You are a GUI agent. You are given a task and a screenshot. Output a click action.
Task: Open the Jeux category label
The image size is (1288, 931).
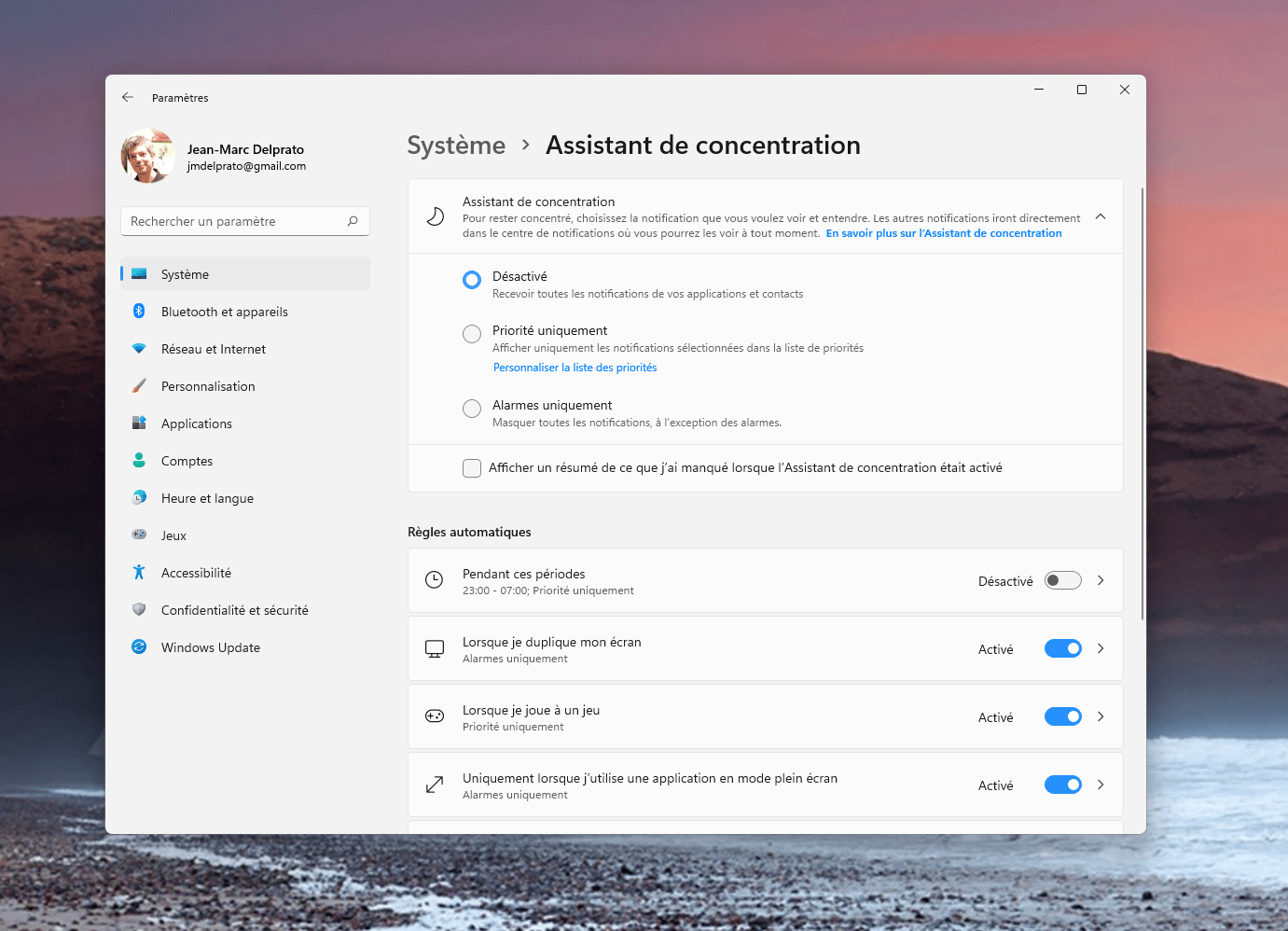pos(173,535)
